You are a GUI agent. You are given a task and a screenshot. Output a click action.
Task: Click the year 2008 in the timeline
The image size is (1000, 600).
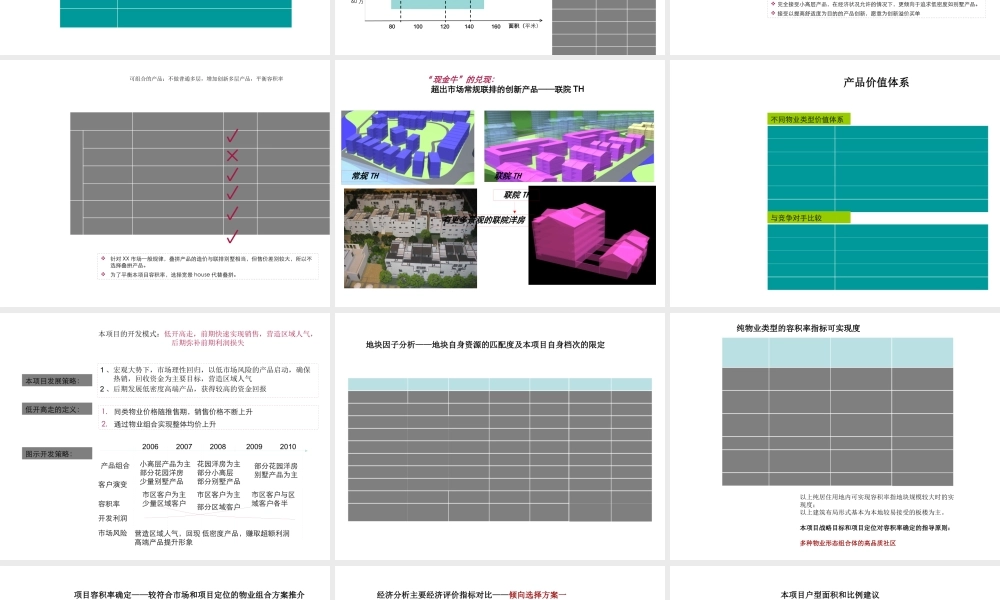point(217,446)
